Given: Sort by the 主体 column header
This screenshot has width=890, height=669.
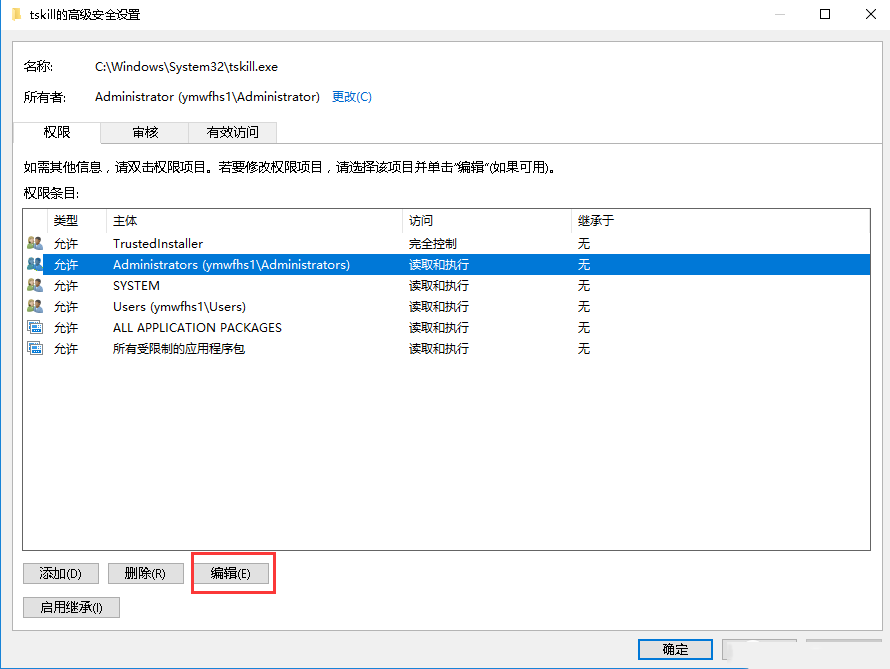Looking at the screenshot, I should point(254,221).
